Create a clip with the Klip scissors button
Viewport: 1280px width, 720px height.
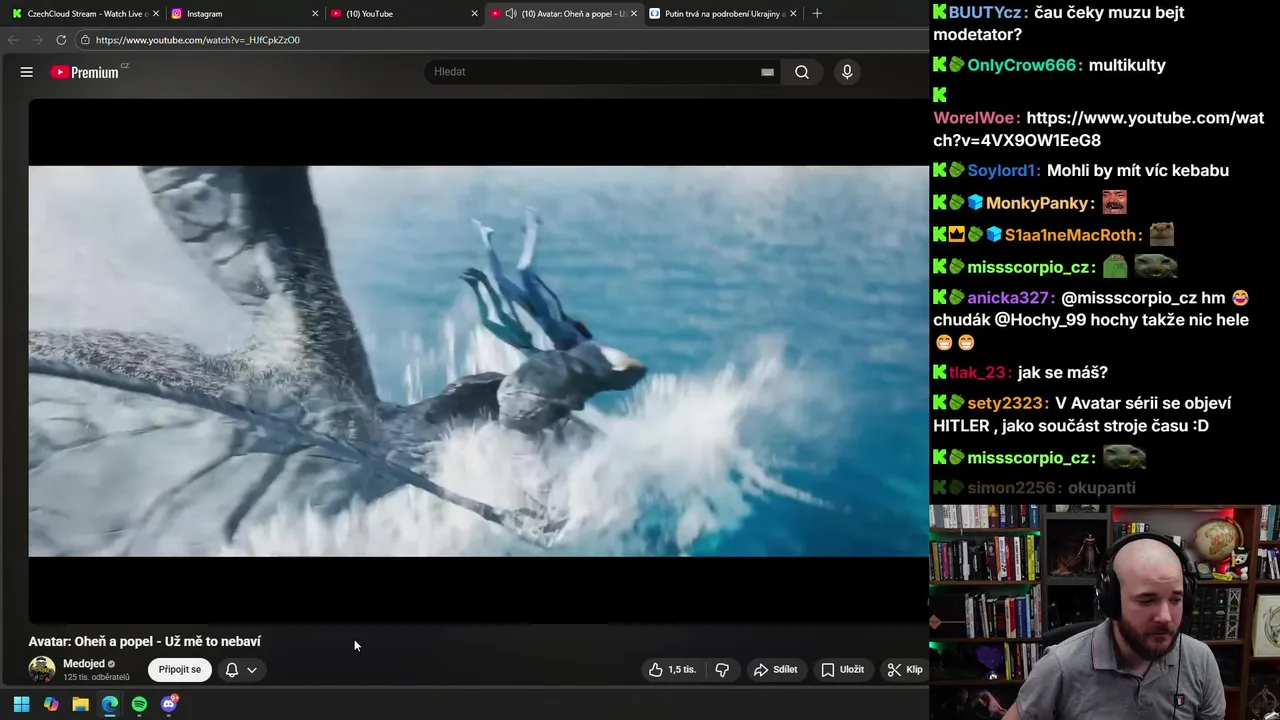click(905, 670)
